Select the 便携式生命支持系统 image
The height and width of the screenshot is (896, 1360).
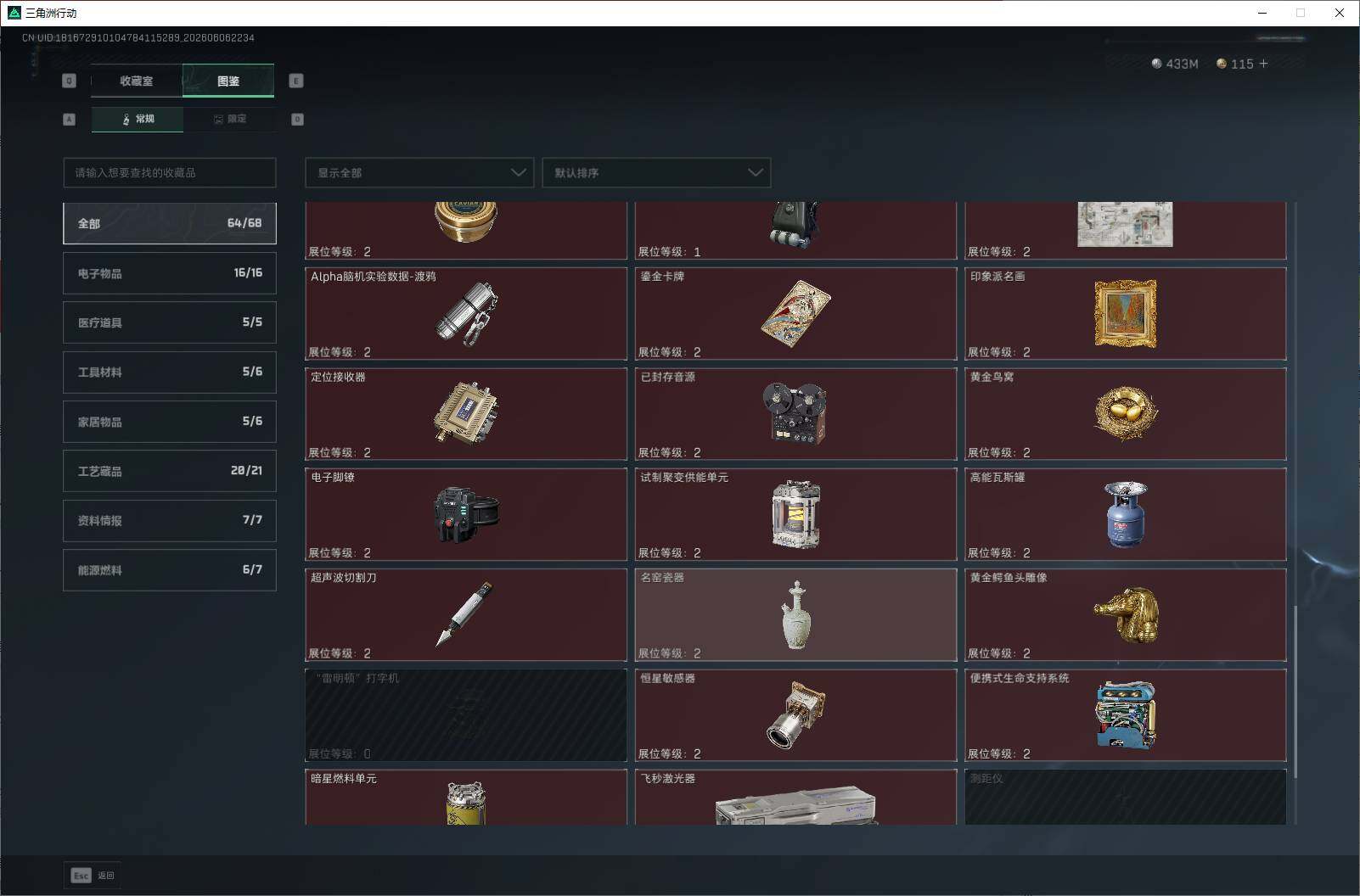tap(1126, 714)
